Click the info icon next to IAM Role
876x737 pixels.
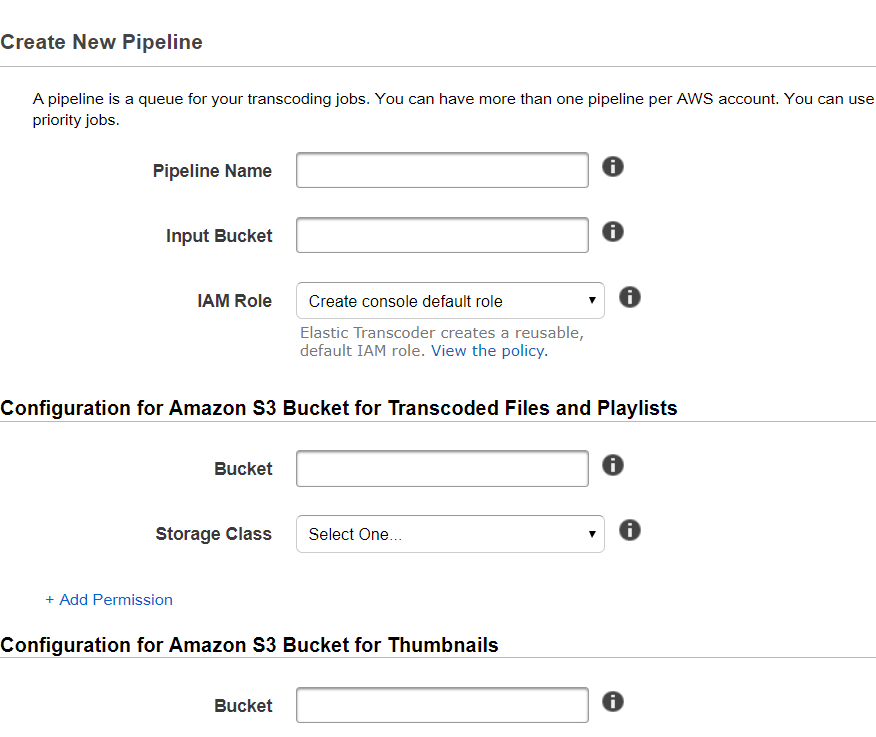pyautogui.click(x=630, y=297)
